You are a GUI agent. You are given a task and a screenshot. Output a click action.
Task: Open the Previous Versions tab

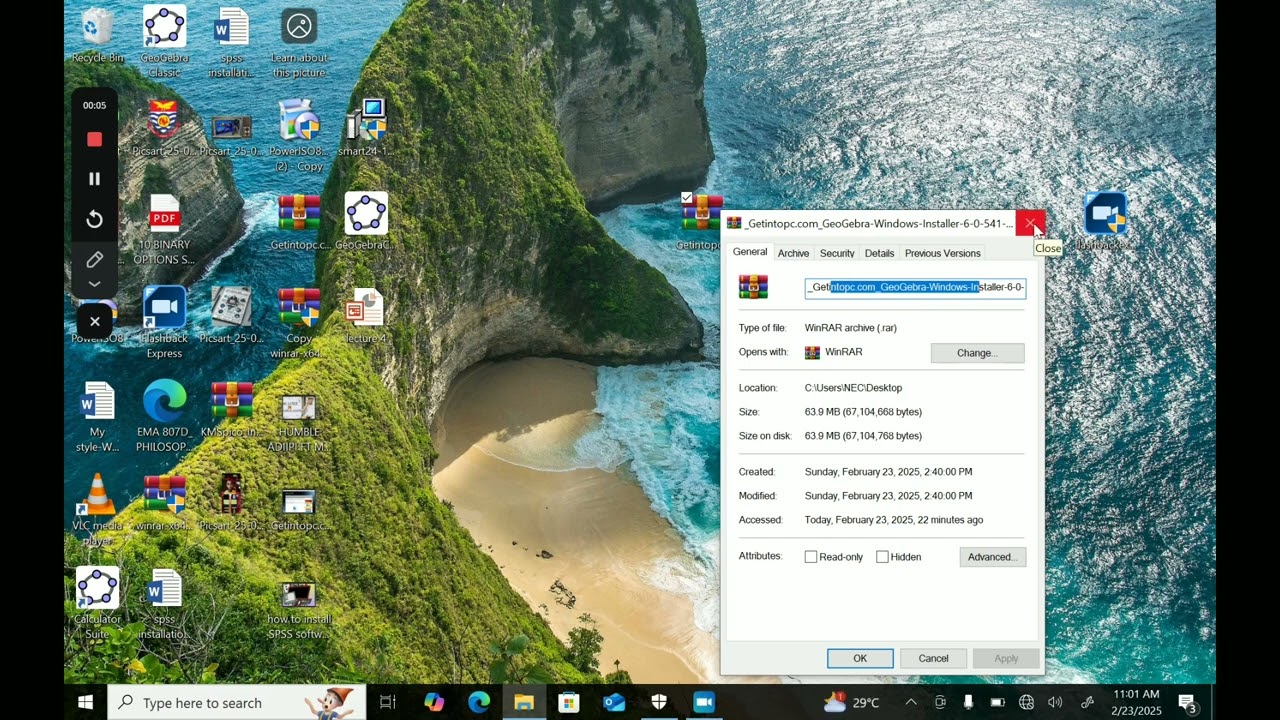[942, 253]
